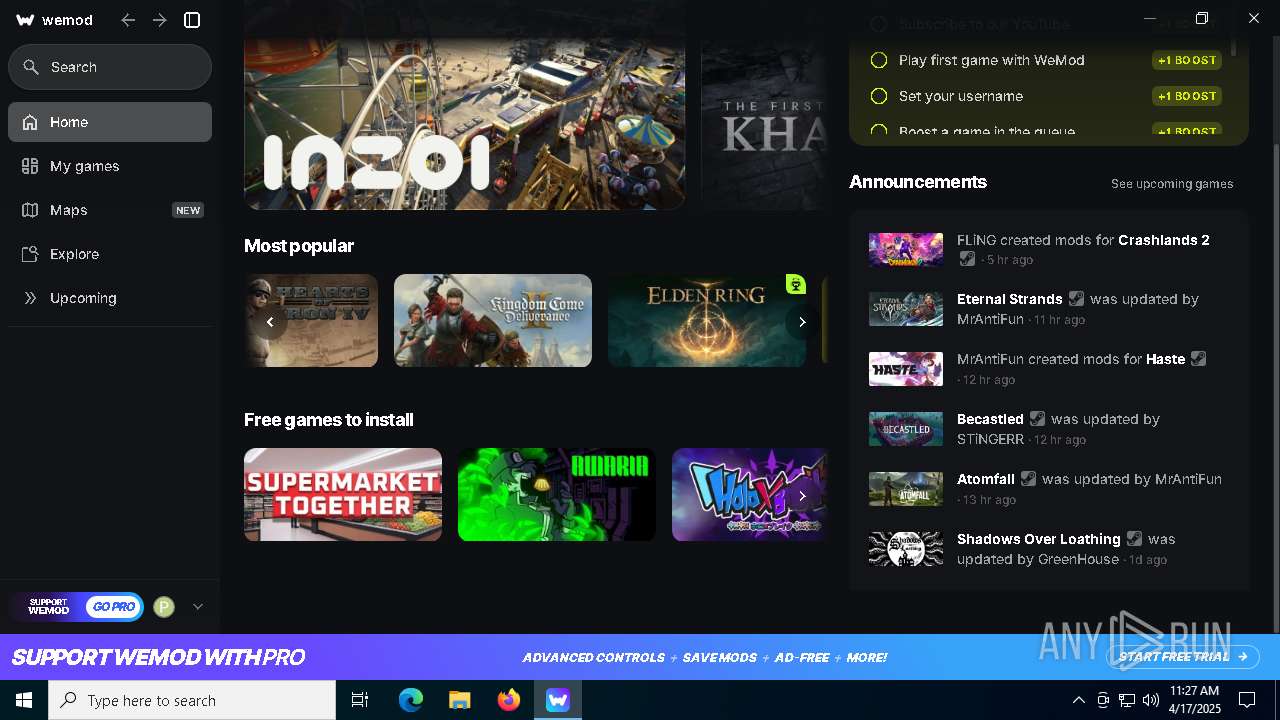This screenshot has width=1280, height=720.
Task: Toggle the sidebar panel icon
Action: click(x=193, y=20)
